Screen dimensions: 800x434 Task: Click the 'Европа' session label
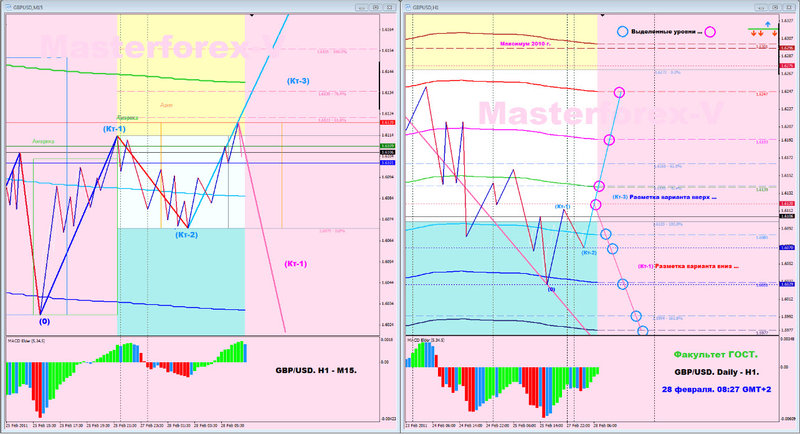[127, 117]
